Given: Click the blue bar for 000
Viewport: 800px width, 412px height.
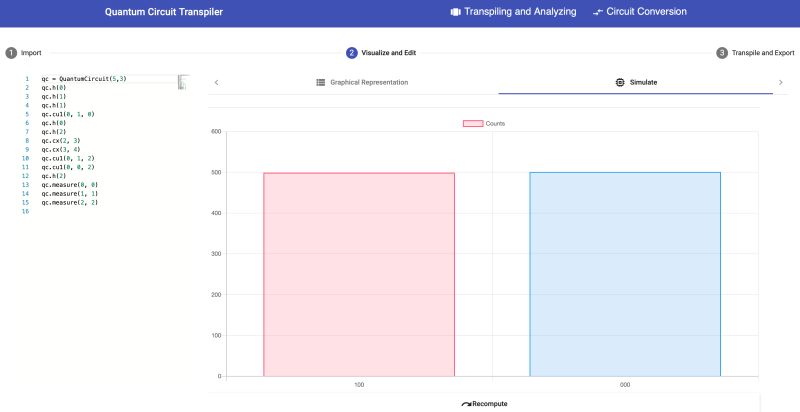Looking at the screenshot, I should pos(625,274).
